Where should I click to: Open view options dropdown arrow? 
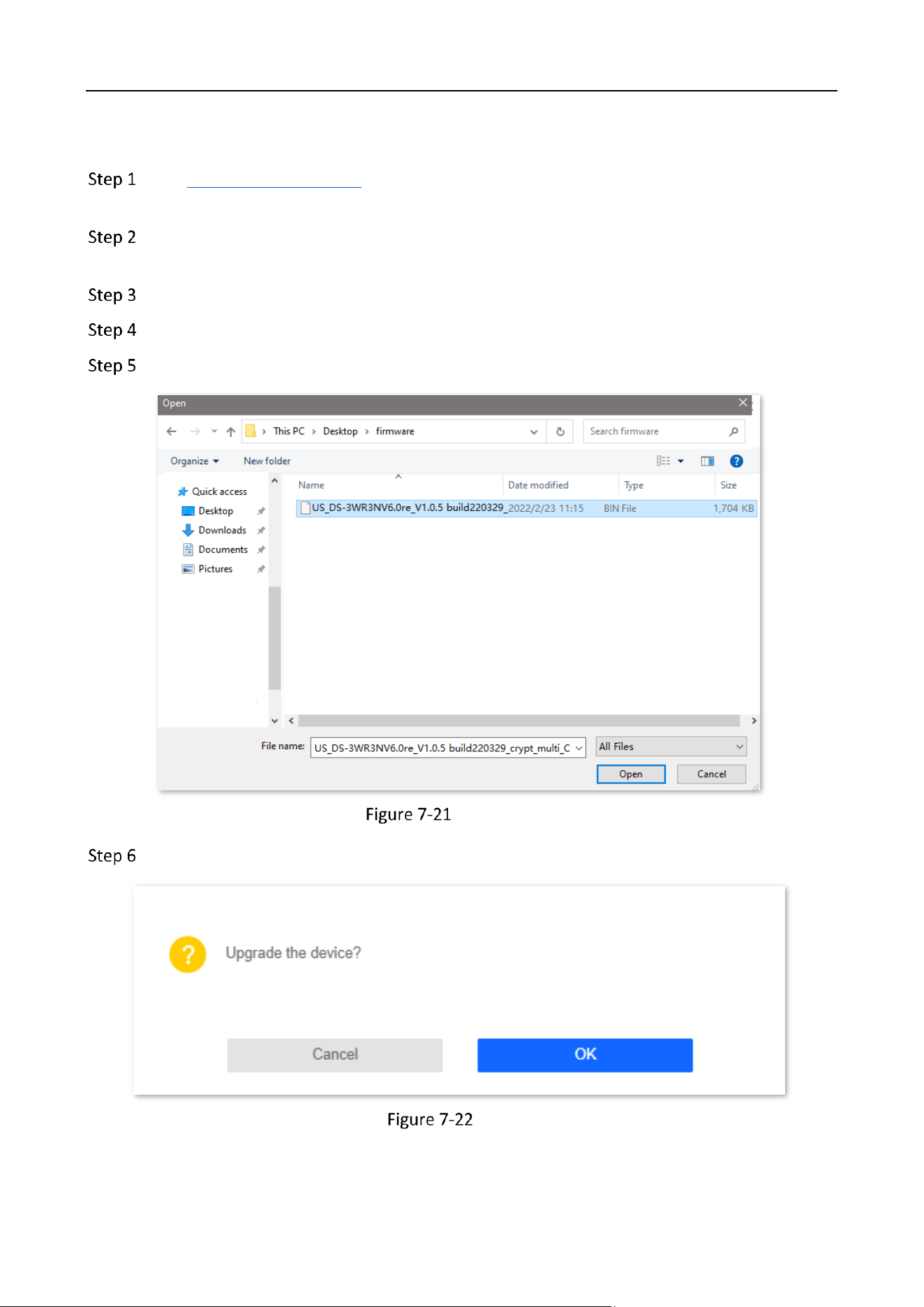[680, 461]
